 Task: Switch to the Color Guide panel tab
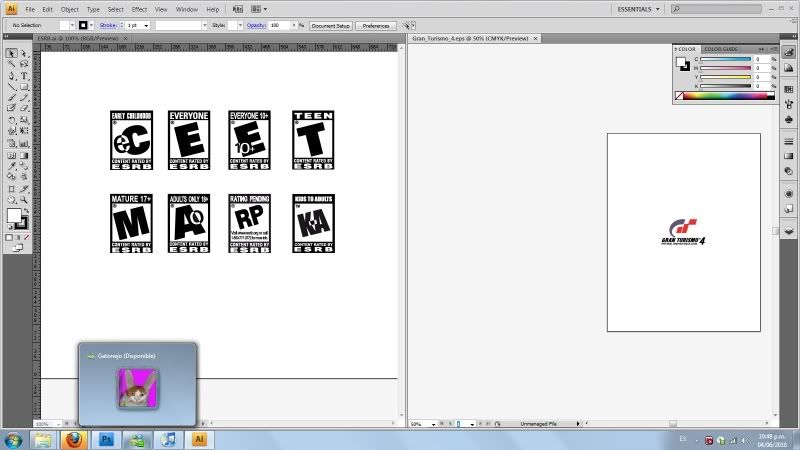720,49
